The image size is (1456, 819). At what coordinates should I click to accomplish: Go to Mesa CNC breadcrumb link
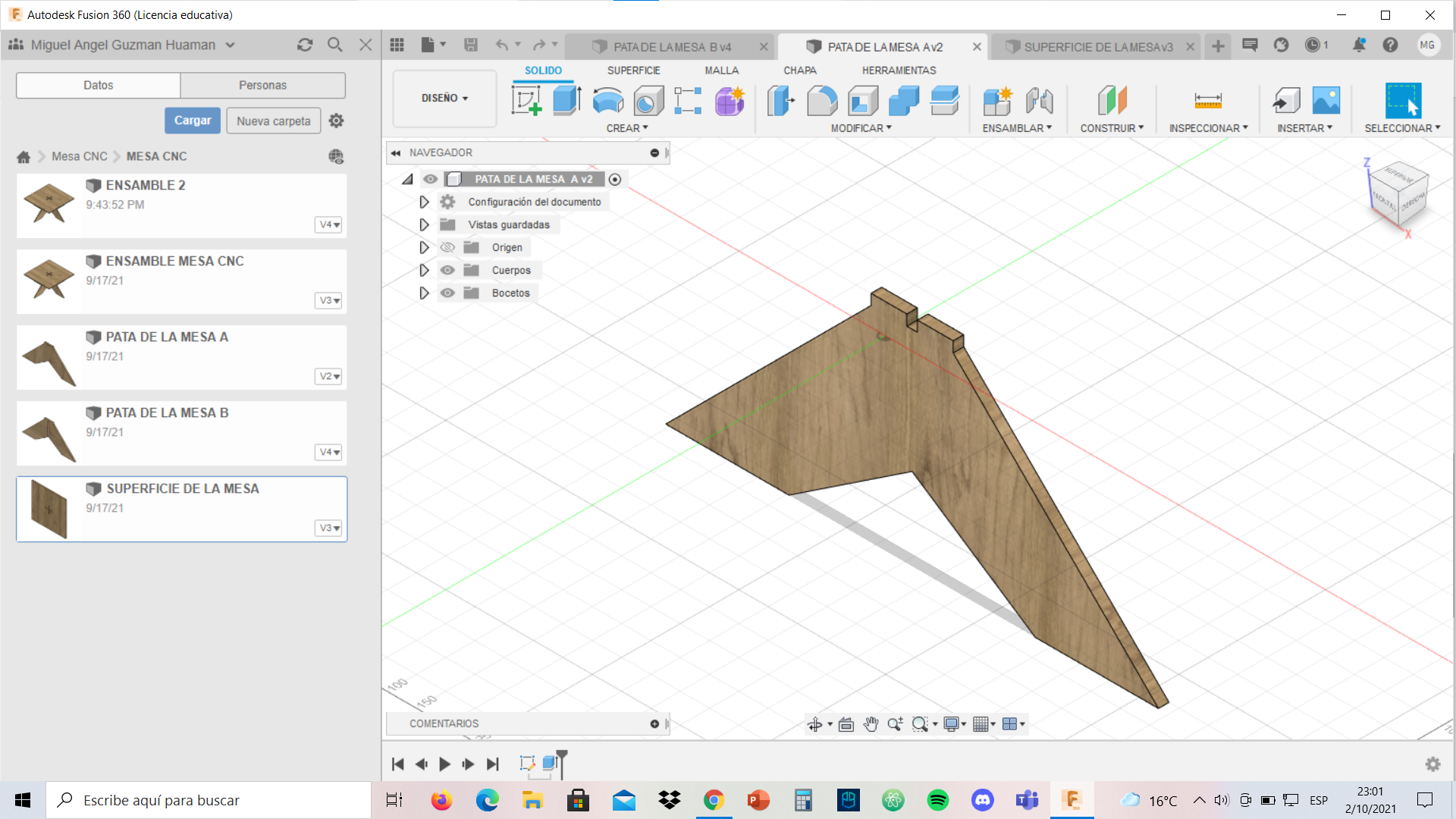point(80,156)
